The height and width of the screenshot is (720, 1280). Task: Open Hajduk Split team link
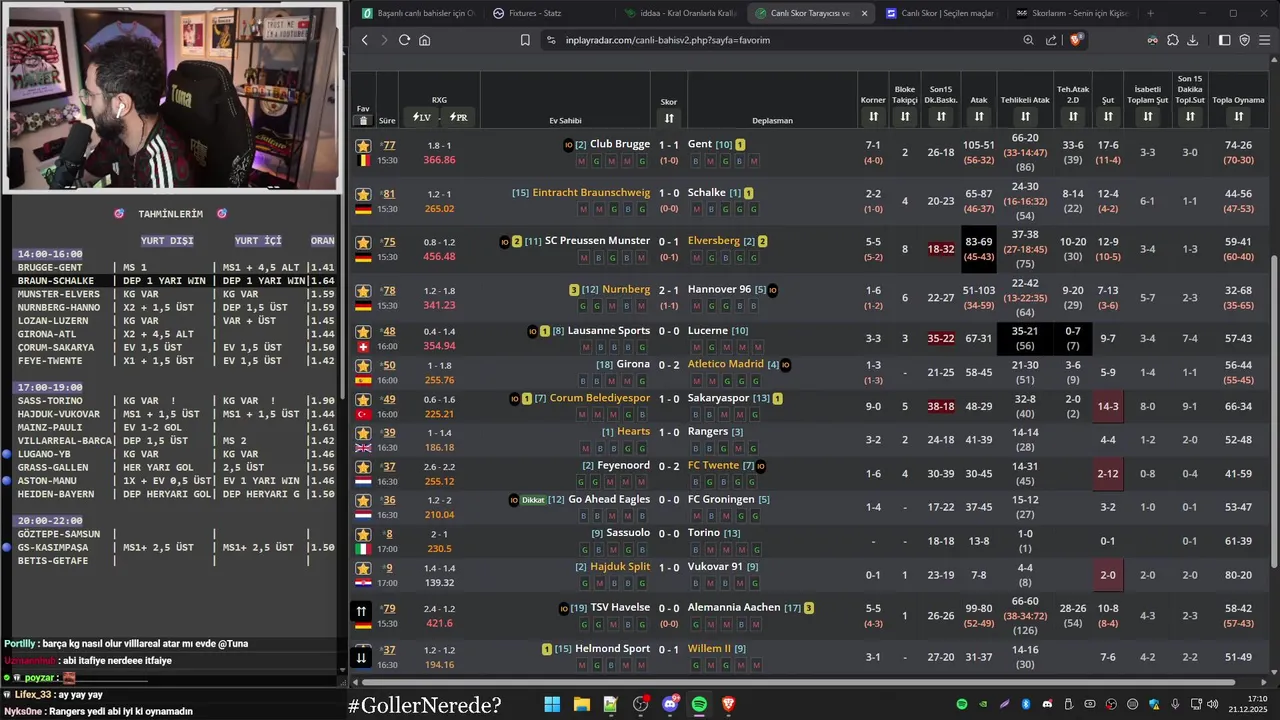tap(620, 566)
